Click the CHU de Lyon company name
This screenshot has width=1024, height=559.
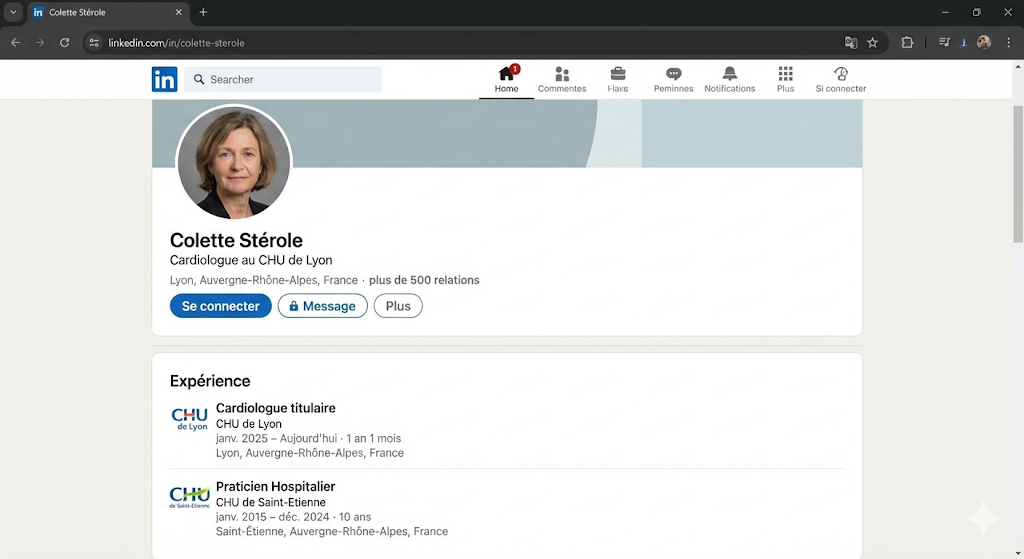tap(249, 424)
